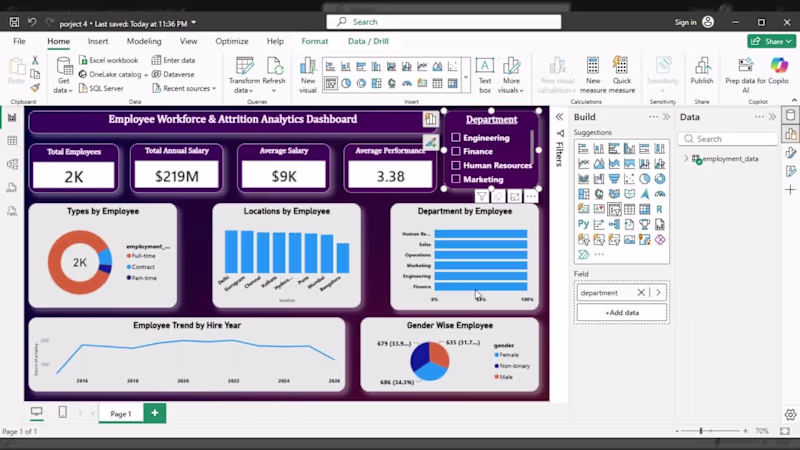
Task: Open Dataverse connector
Action: coord(173,74)
